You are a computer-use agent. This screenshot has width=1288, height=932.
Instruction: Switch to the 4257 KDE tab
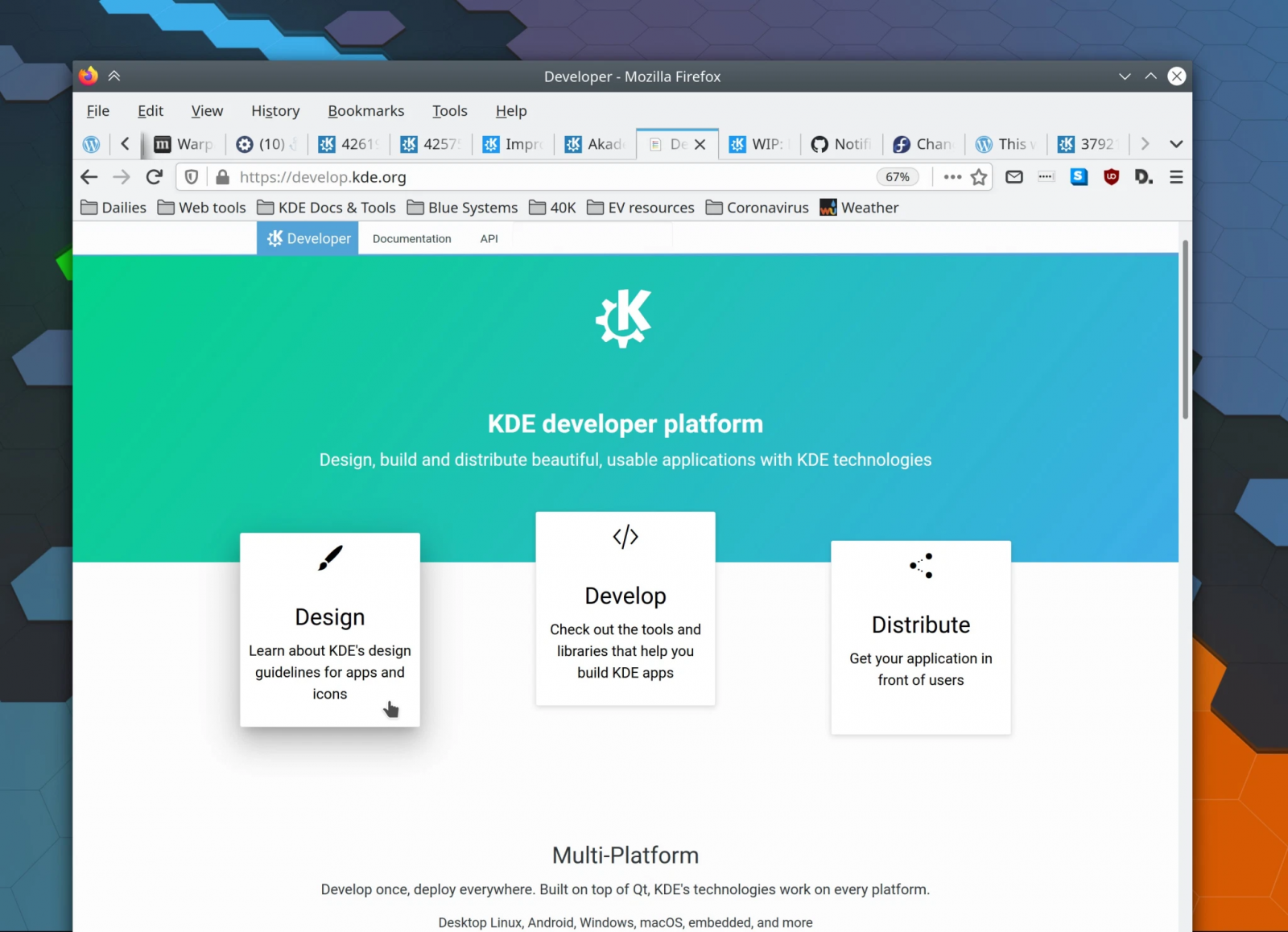click(x=431, y=144)
